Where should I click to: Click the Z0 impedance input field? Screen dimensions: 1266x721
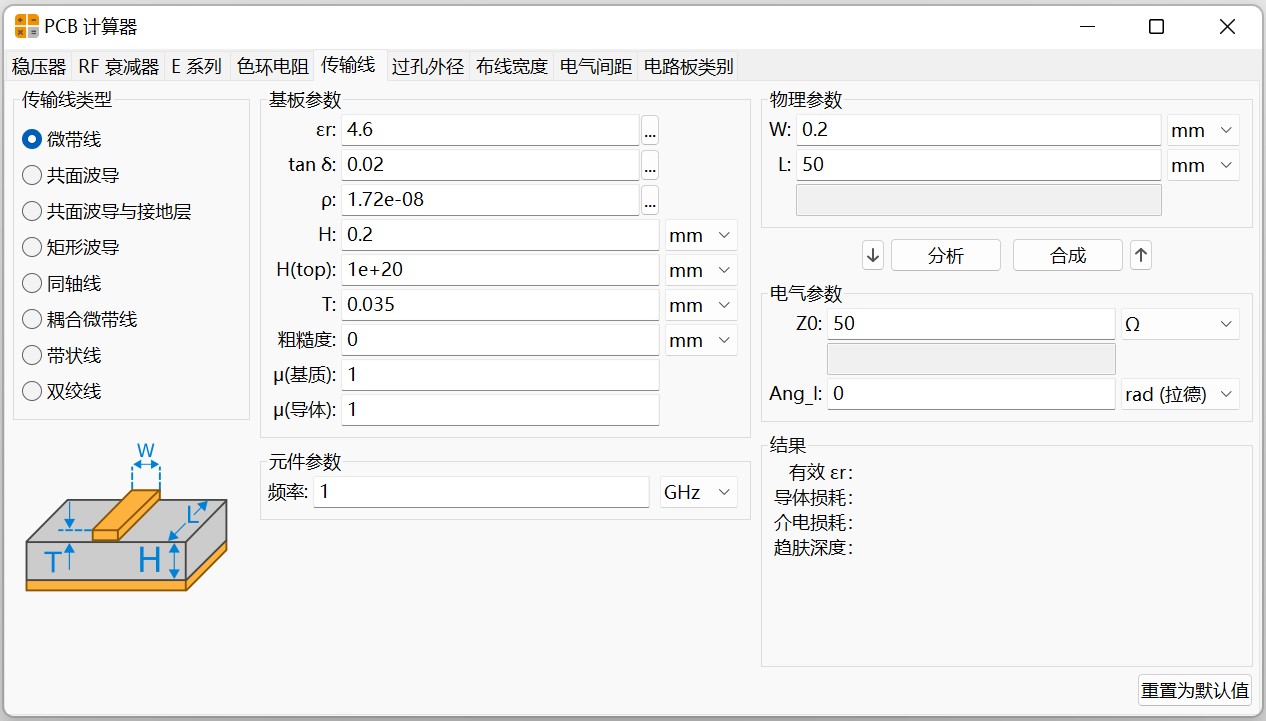971,324
